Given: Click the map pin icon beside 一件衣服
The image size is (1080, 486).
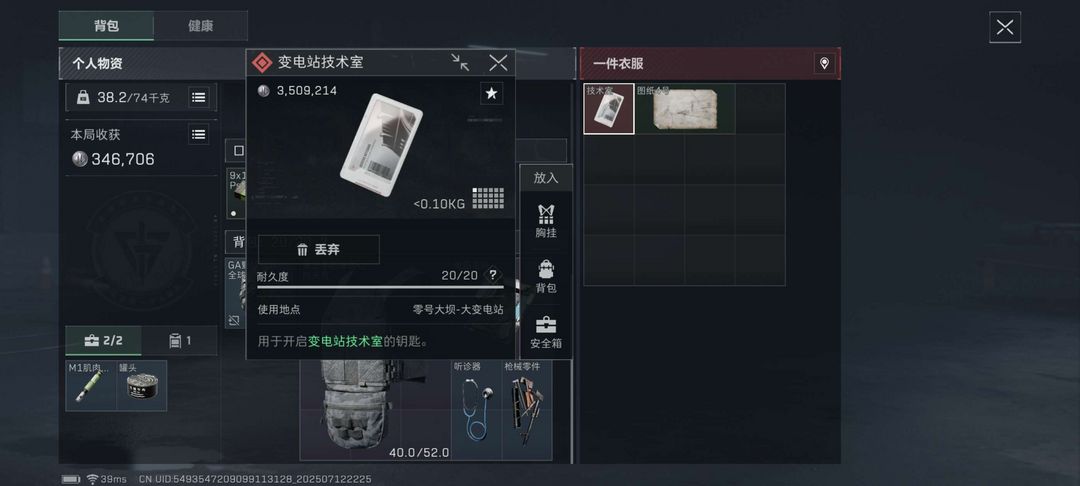Looking at the screenshot, I should coord(824,63).
